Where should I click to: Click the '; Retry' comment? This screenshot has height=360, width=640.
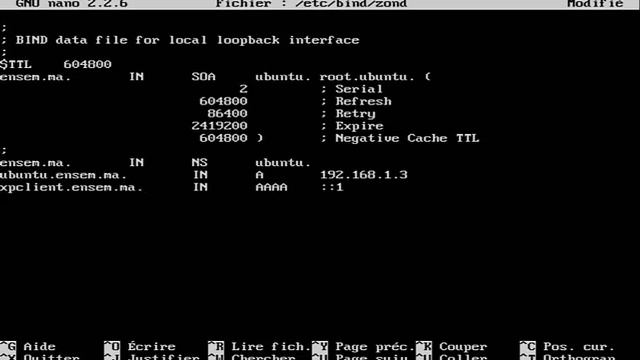348,113
